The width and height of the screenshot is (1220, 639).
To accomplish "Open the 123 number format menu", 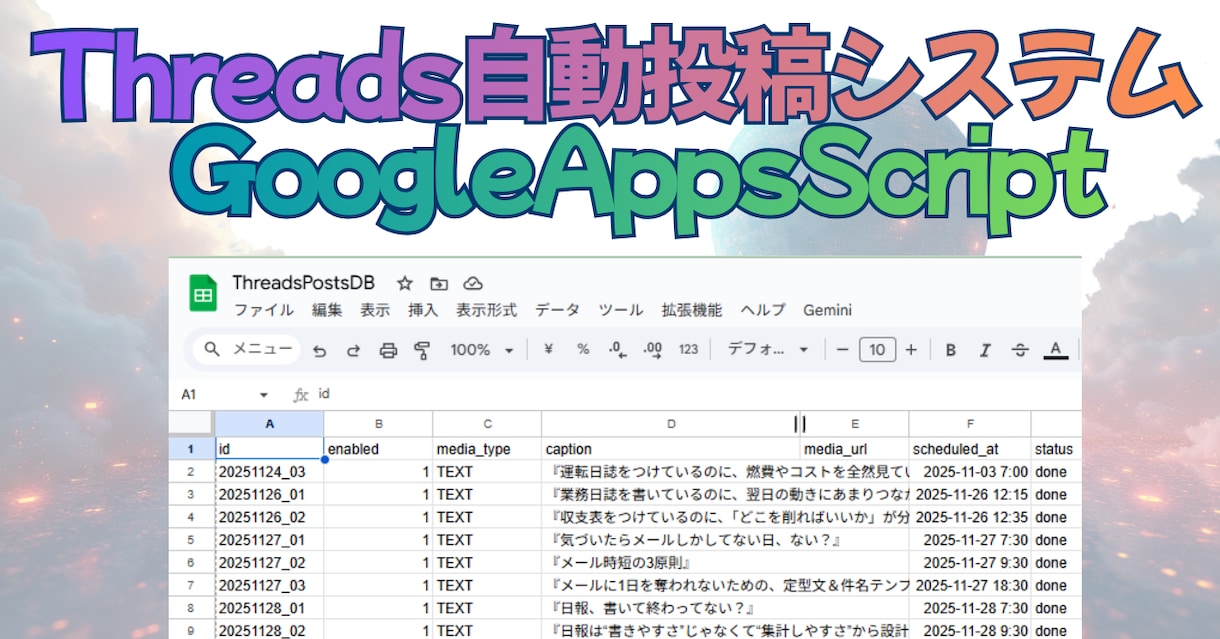I will tap(688, 349).
